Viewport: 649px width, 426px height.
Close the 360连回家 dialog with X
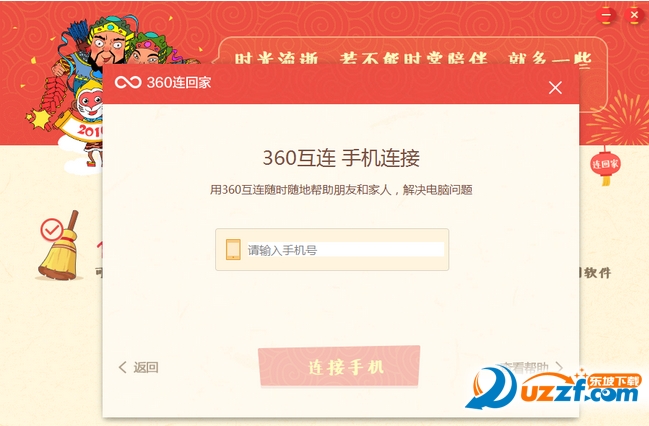(555, 87)
